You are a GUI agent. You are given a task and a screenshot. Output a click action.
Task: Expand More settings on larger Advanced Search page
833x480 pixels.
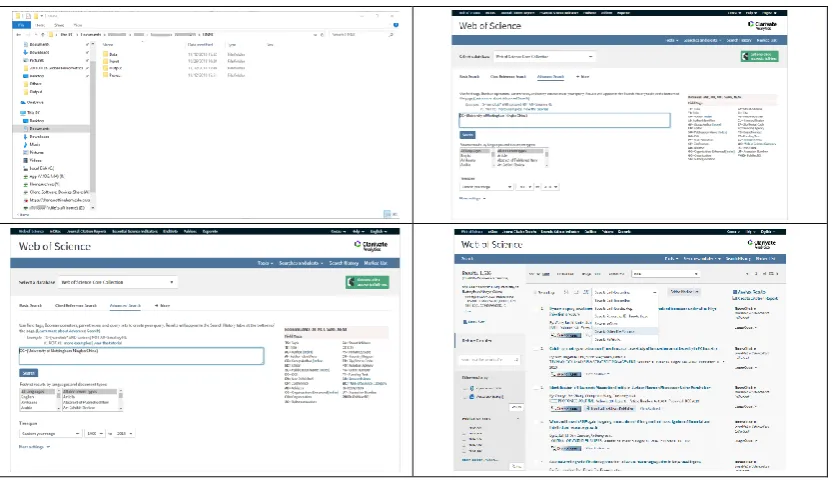click(x=35, y=447)
